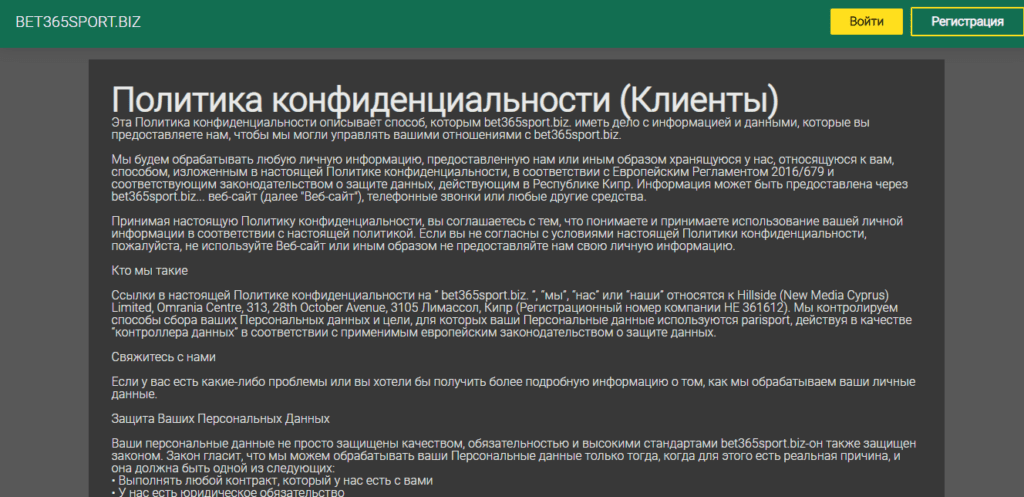Go to BET365SPORT.BIZ site logo
The height and width of the screenshot is (497, 1024).
pos(78,22)
